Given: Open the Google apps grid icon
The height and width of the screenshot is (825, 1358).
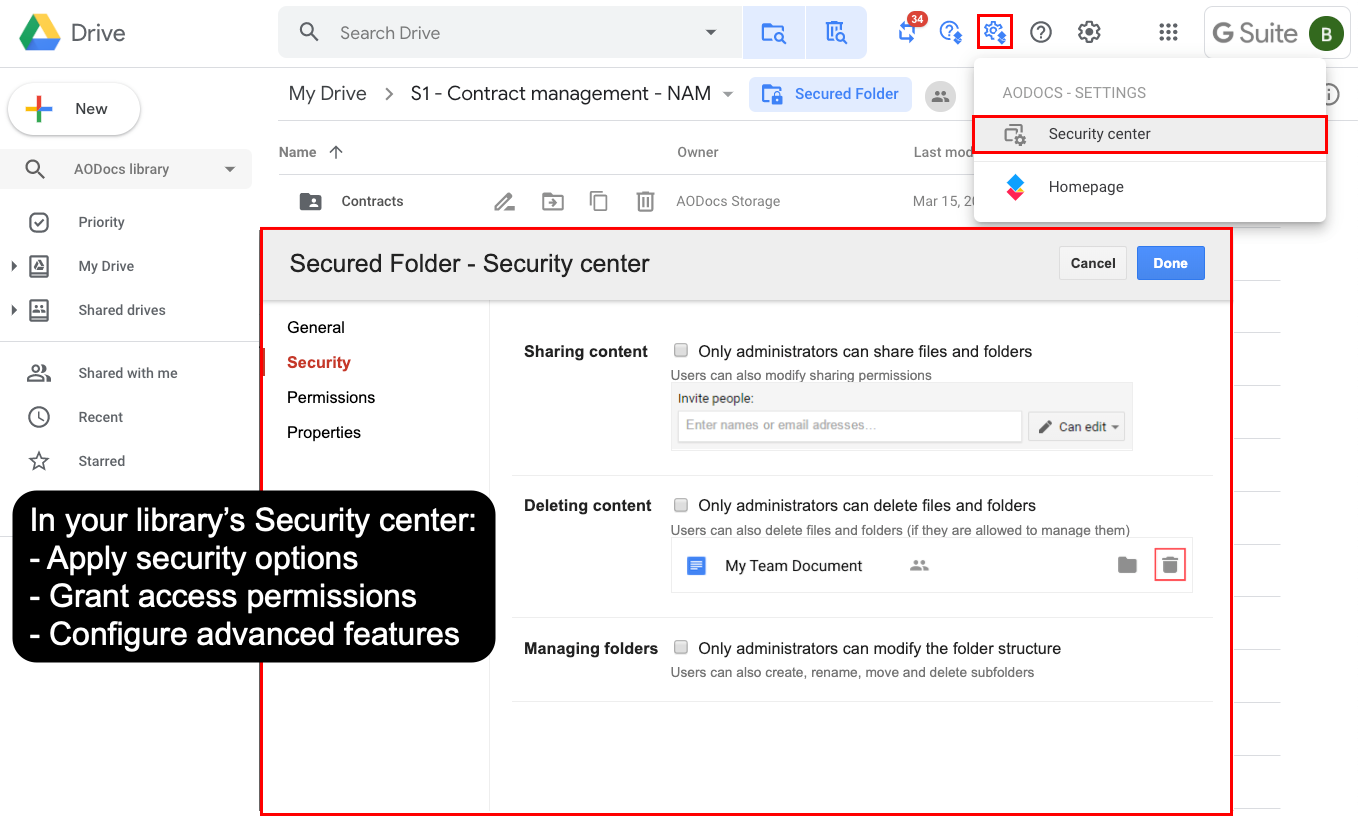Looking at the screenshot, I should pos(1168,33).
